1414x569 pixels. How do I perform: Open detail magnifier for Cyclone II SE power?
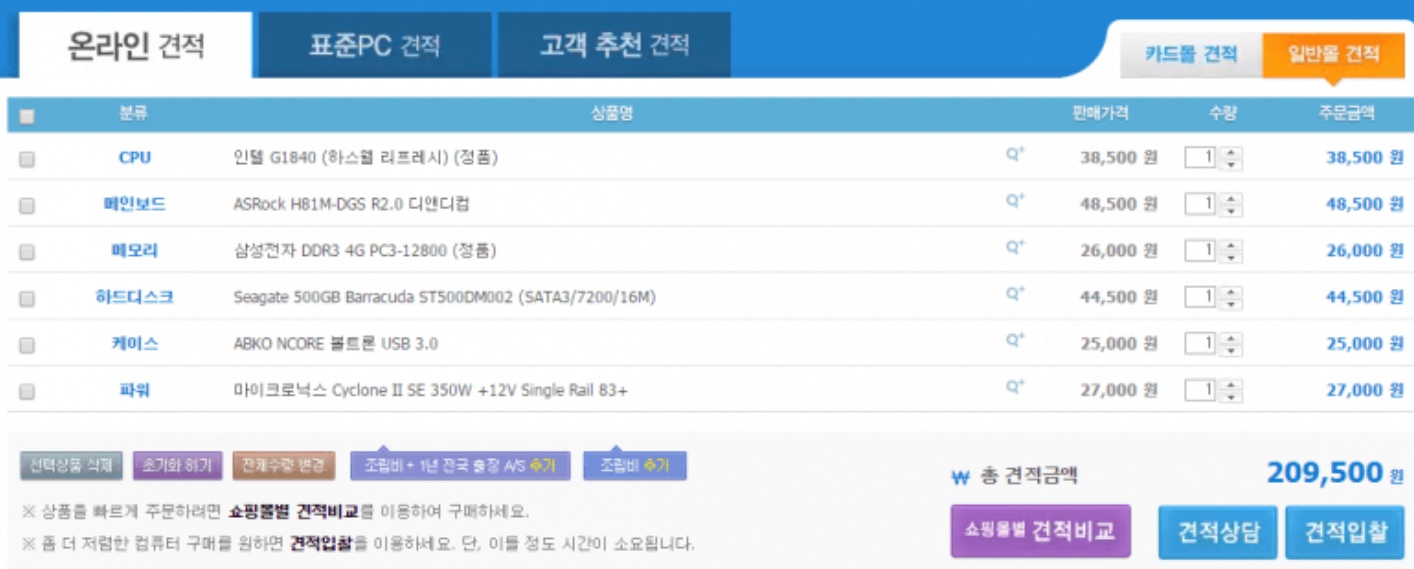pyautogui.click(x=1015, y=387)
